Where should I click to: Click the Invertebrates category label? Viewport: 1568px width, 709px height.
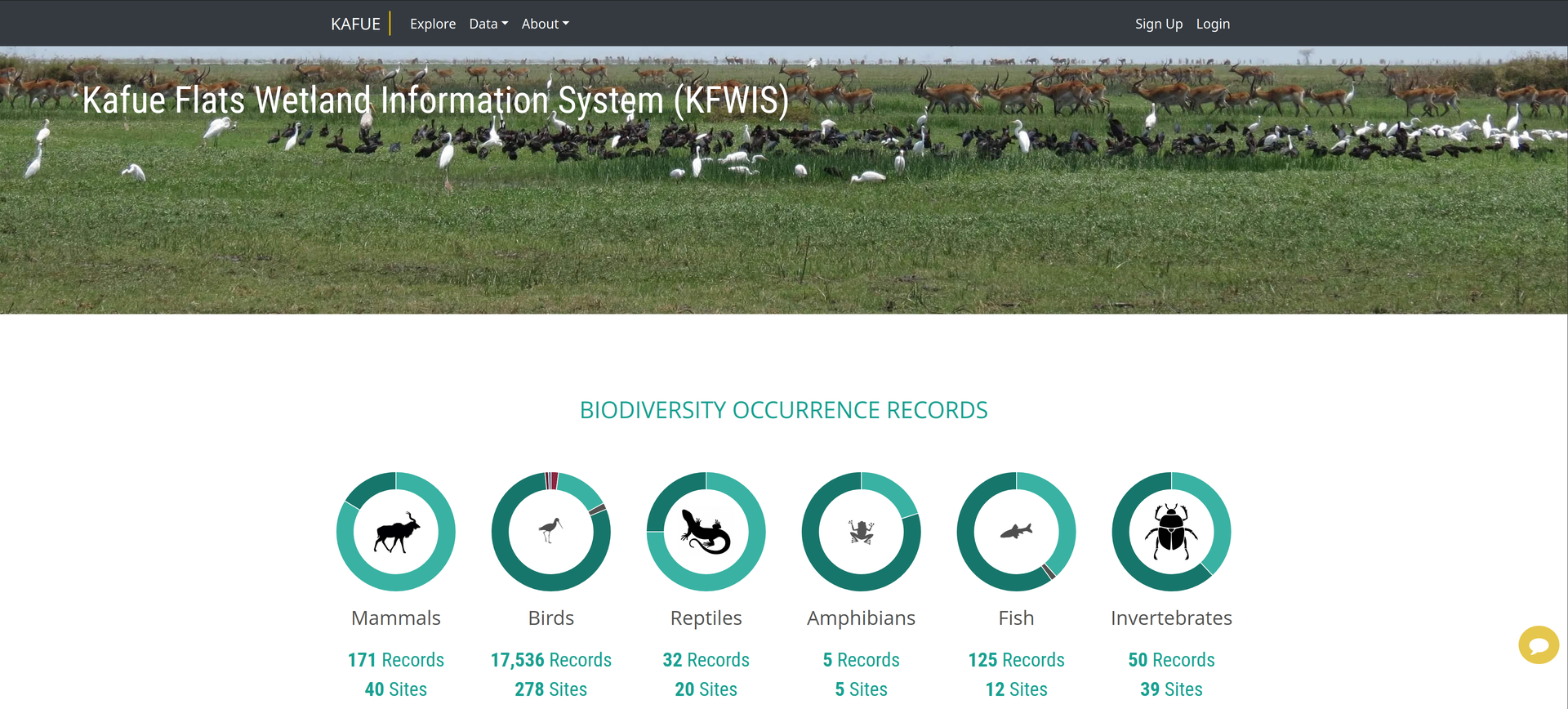click(x=1171, y=618)
